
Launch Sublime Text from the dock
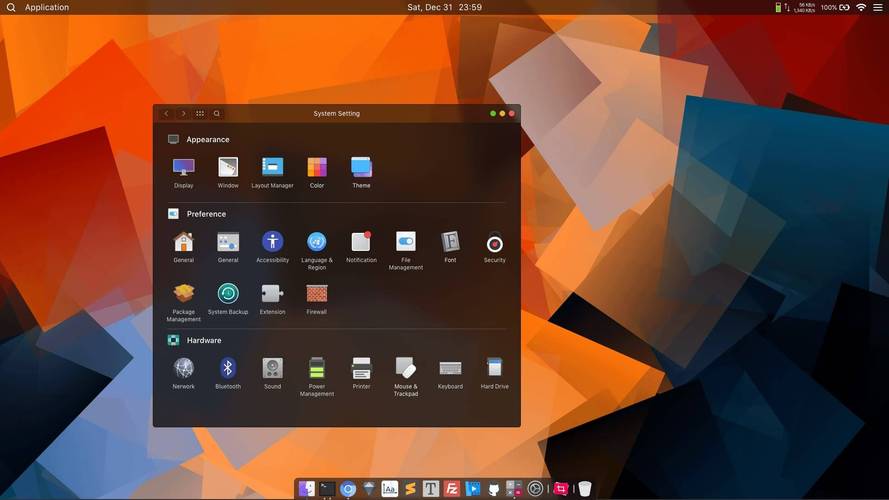pos(410,489)
